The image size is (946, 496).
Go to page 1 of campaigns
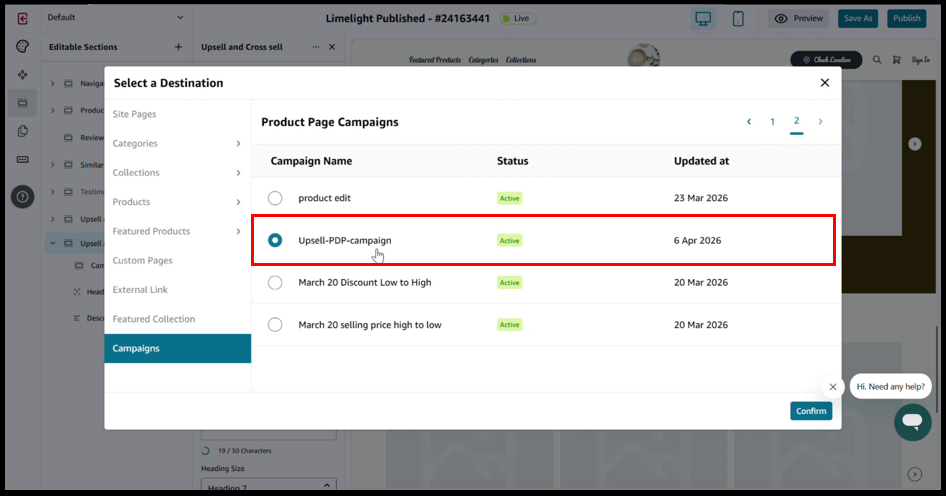coord(772,122)
